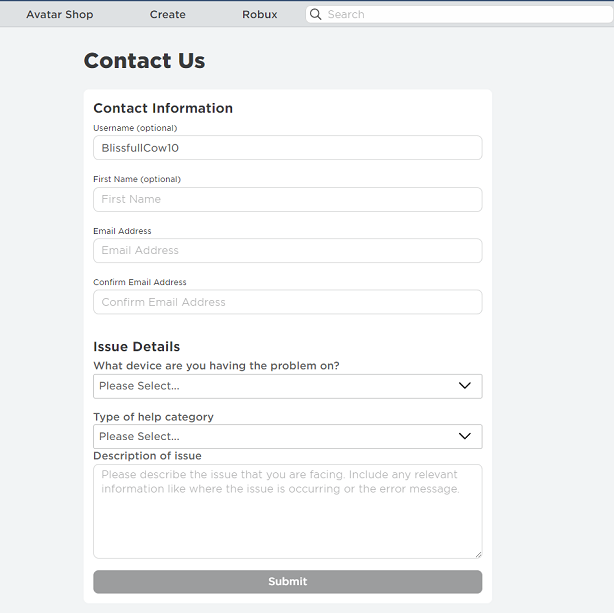Click the magnifying glass search icon
Image resolution: width=614 pixels, height=613 pixels.
315,14
